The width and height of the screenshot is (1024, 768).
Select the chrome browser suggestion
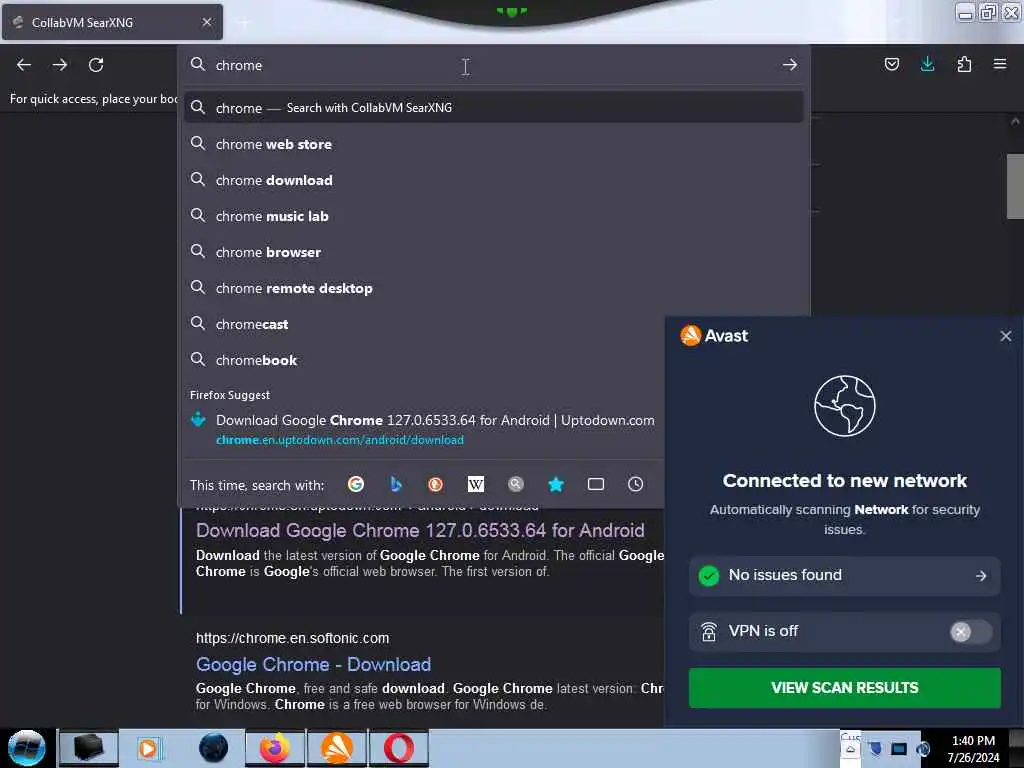coord(493,251)
